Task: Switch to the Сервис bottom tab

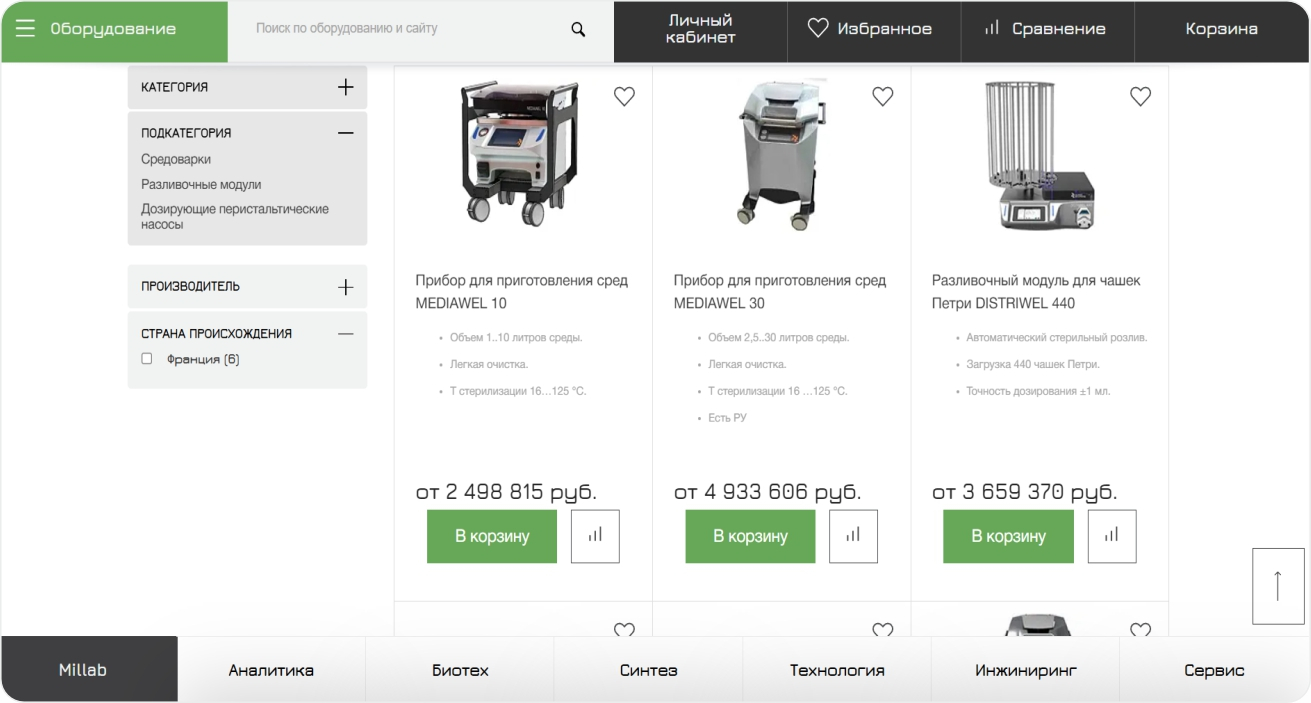Action: (1214, 670)
